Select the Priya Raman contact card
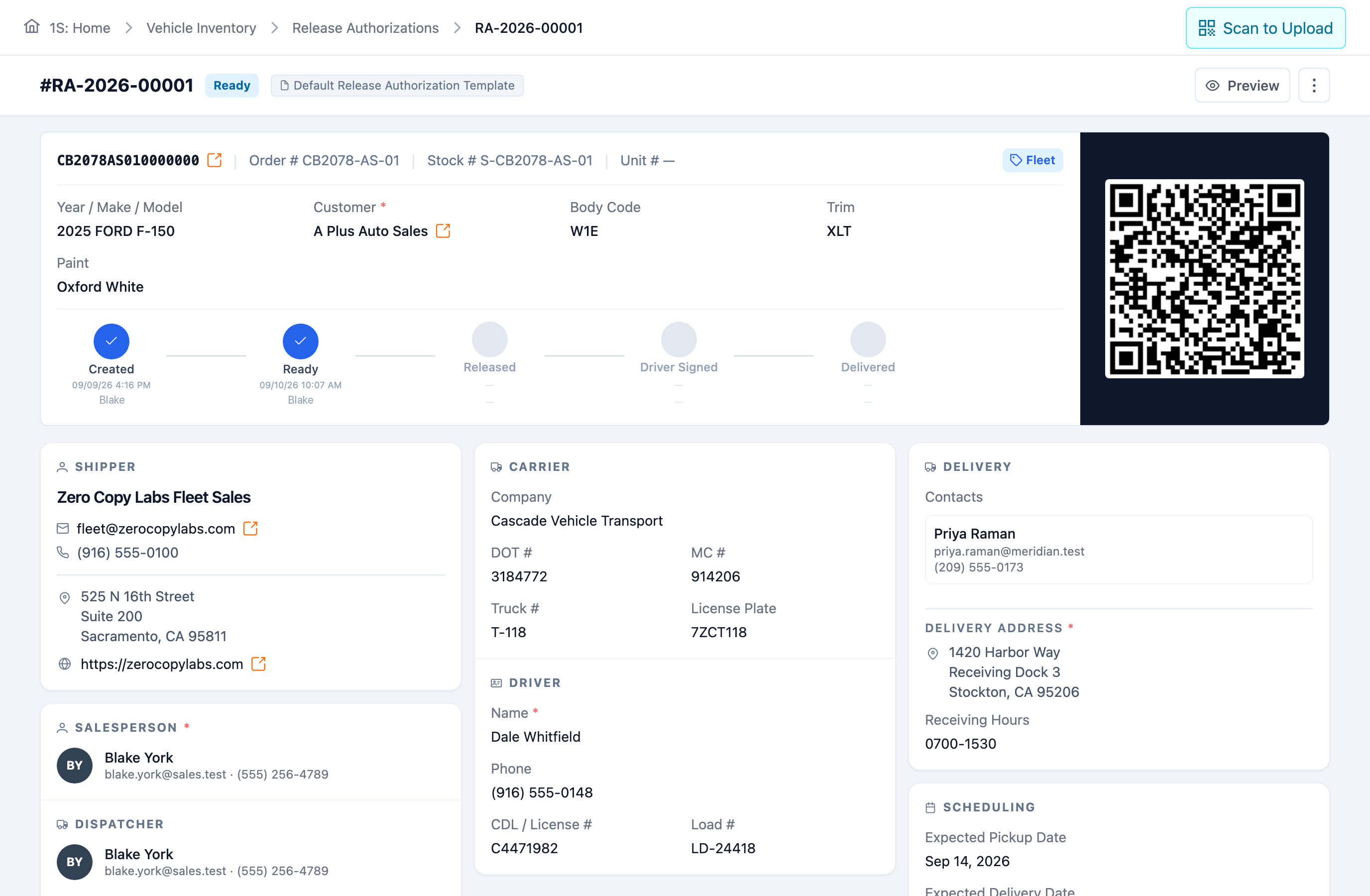Image resolution: width=1370 pixels, height=896 pixels. 1119,550
